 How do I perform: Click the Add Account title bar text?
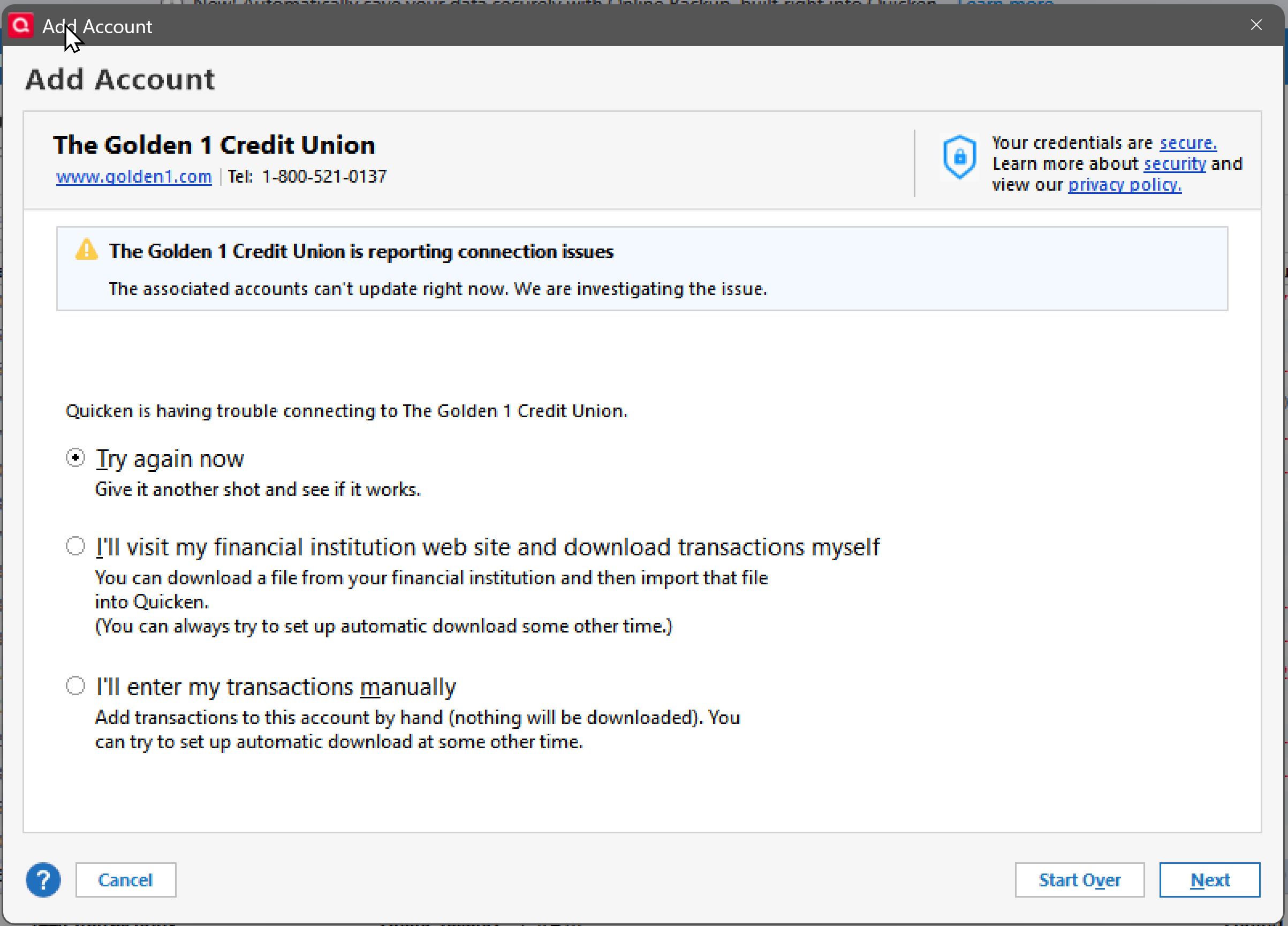(x=97, y=27)
